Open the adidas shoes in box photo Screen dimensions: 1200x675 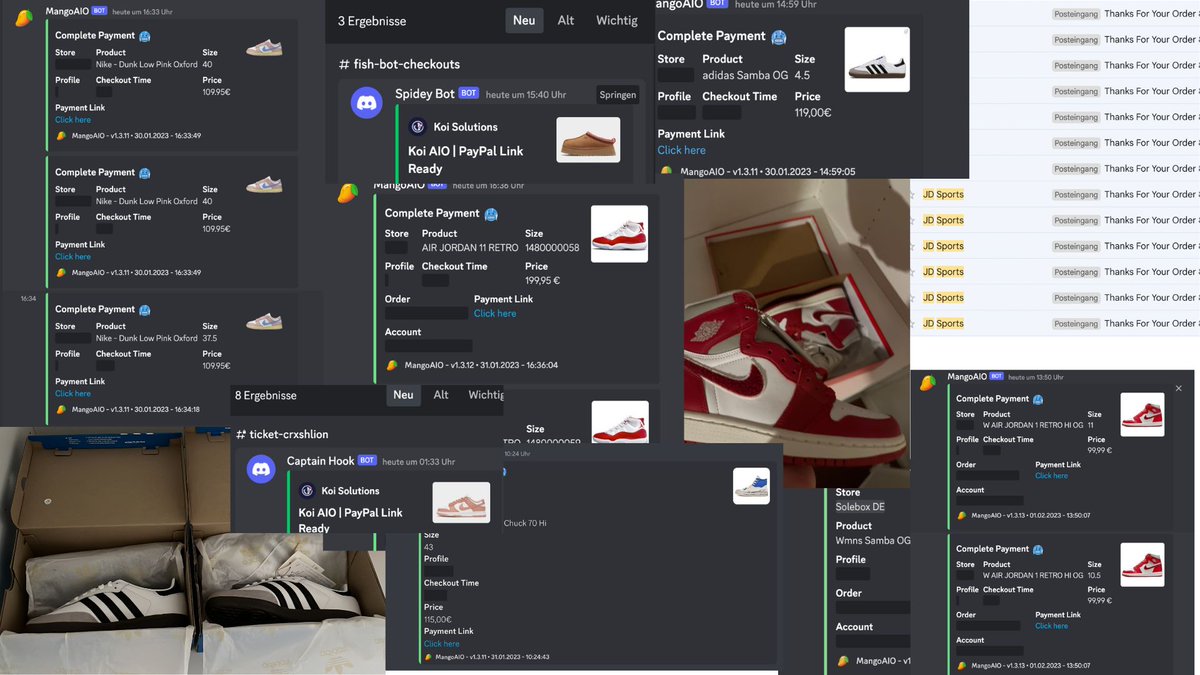click(x=192, y=550)
